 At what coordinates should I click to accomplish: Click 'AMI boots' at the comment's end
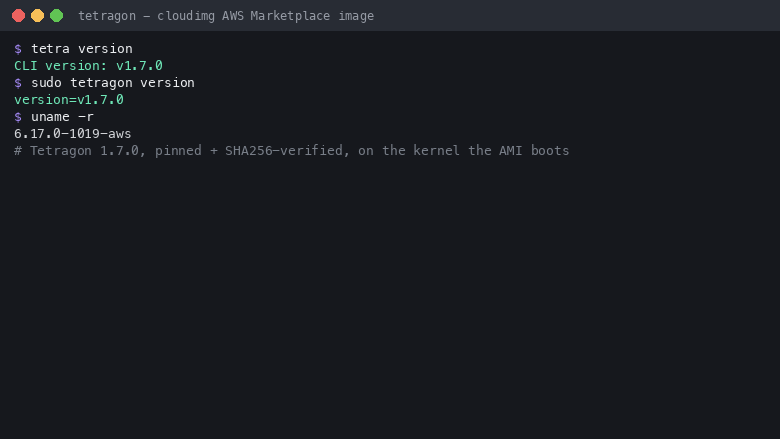pos(534,151)
